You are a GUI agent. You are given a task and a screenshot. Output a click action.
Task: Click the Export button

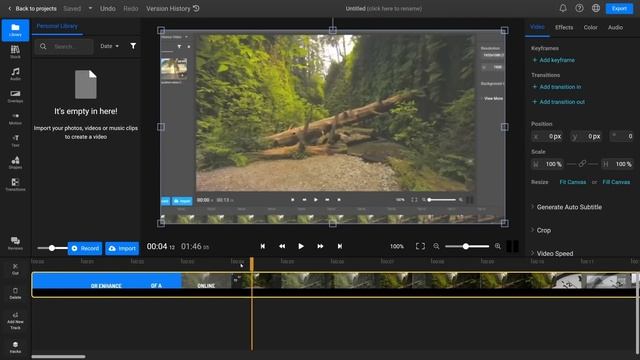[x=619, y=8]
